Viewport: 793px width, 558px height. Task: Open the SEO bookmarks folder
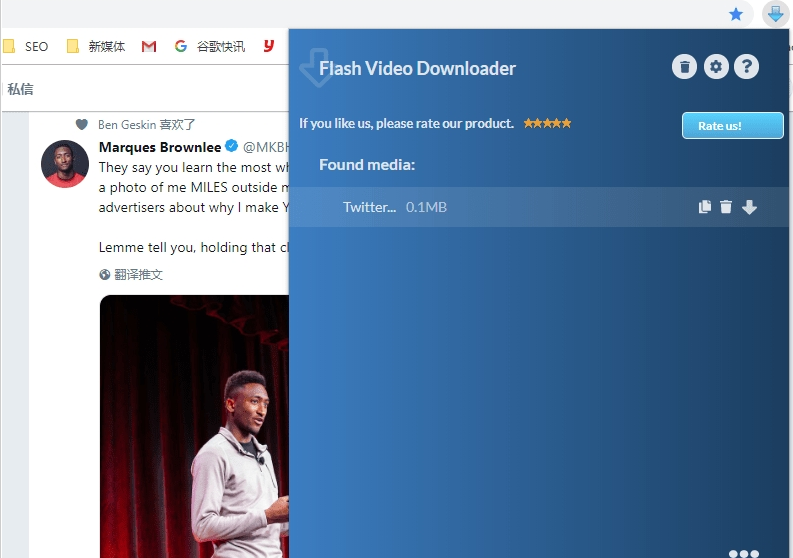coord(26,46)
